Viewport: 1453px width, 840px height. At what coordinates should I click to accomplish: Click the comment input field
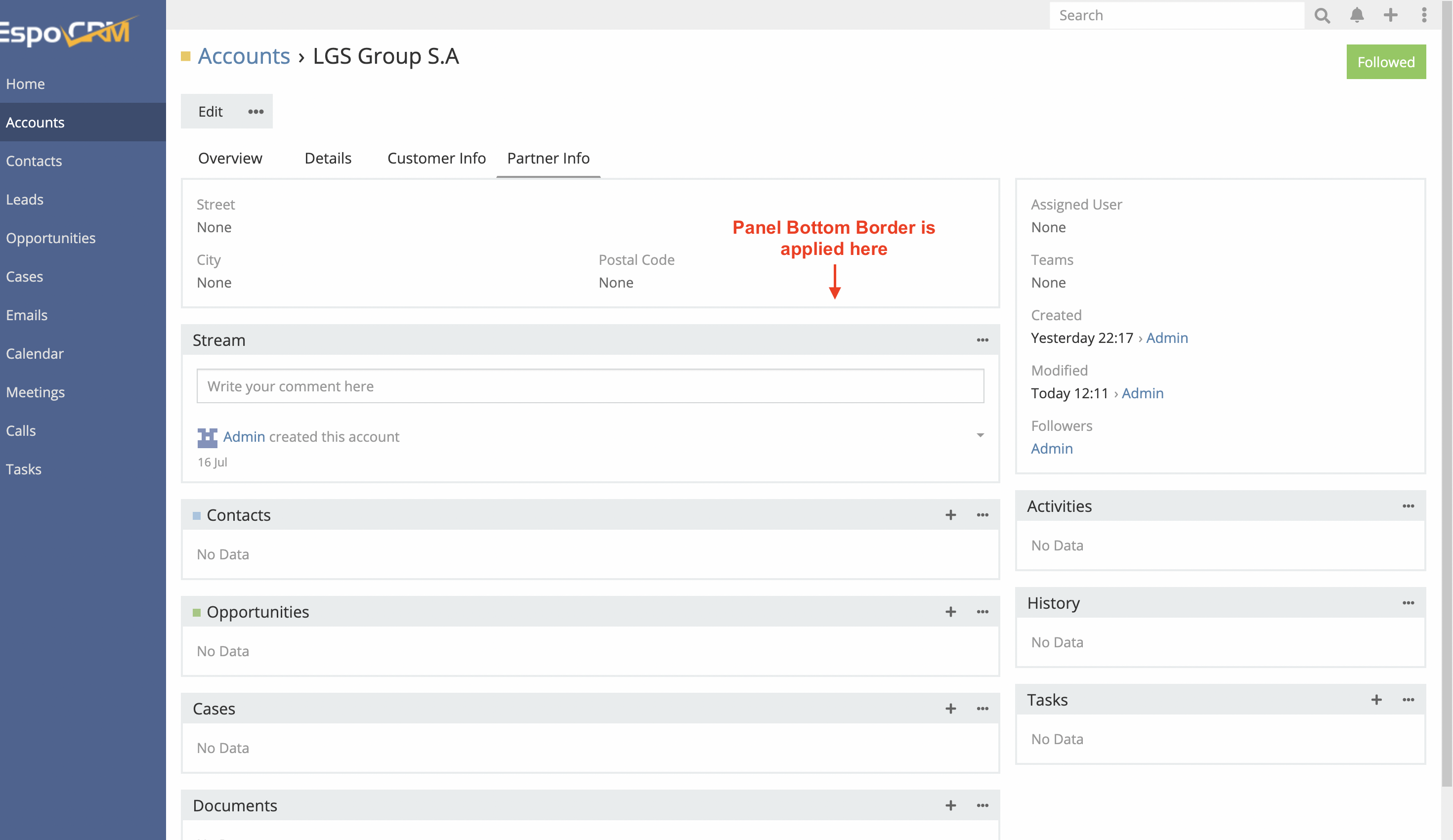[x=591, y=386]
